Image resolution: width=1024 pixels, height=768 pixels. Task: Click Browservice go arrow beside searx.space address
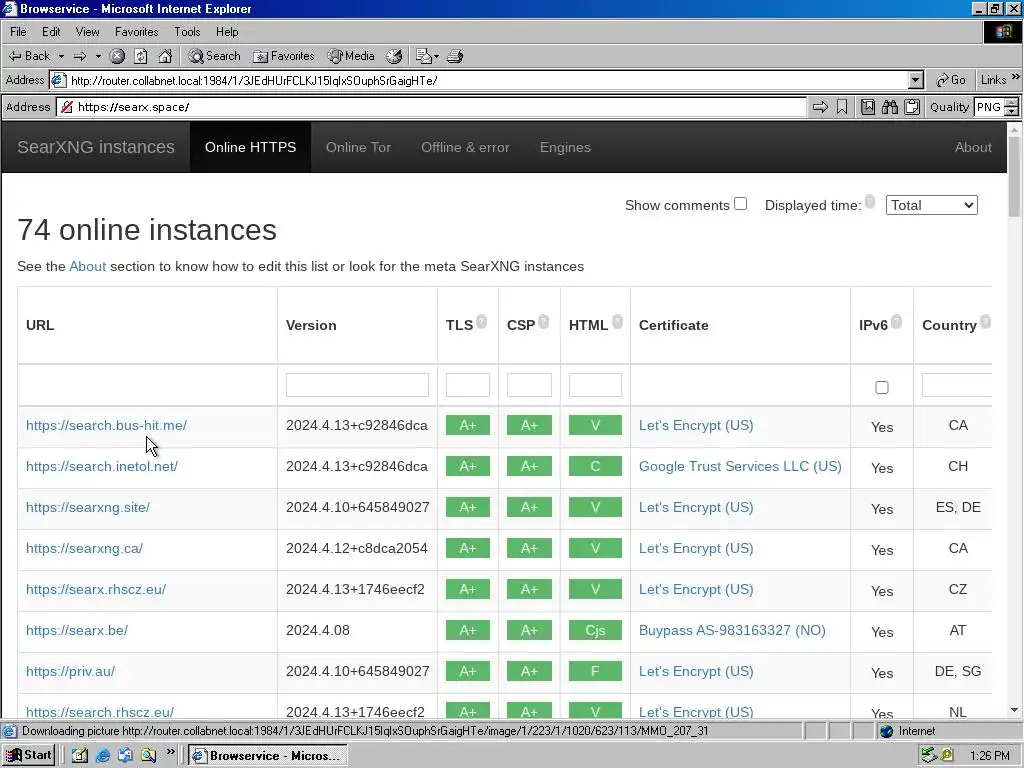[820, 107]
